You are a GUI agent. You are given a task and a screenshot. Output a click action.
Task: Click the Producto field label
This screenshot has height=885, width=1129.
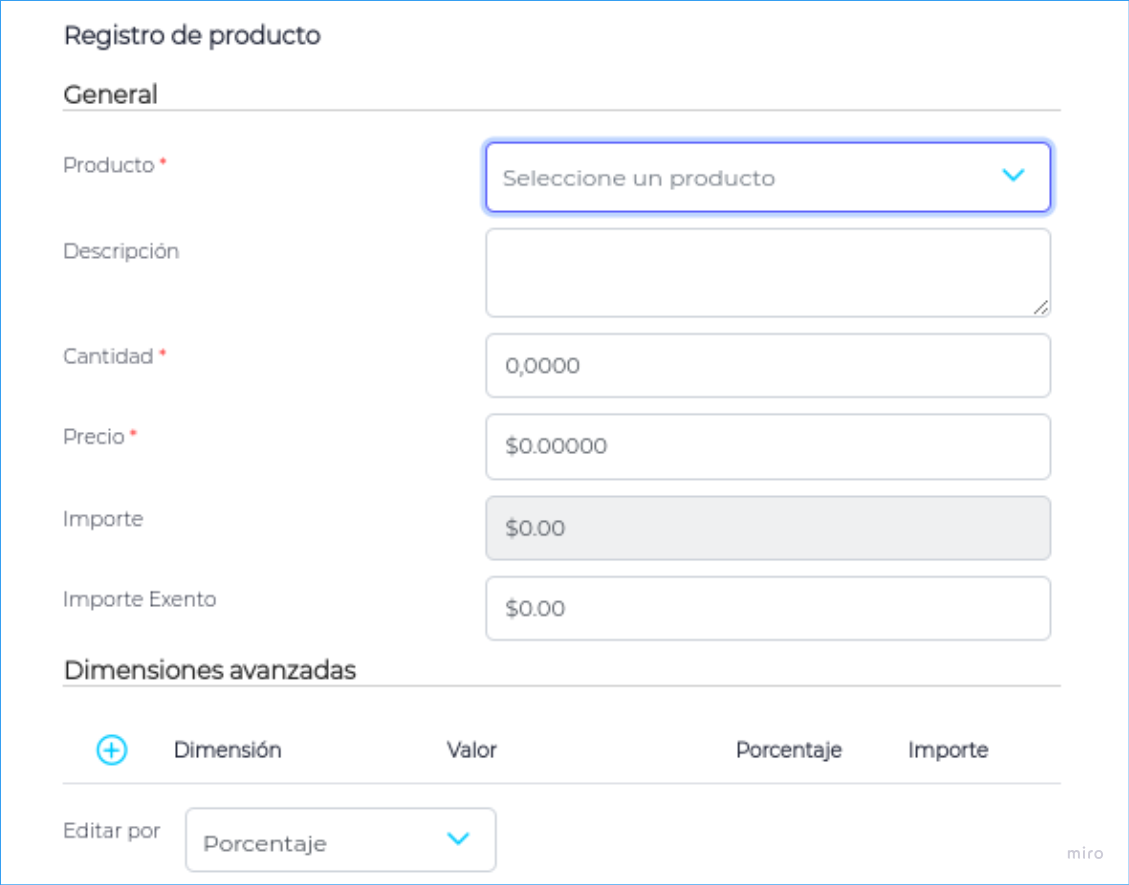click(x=108, y=165)
